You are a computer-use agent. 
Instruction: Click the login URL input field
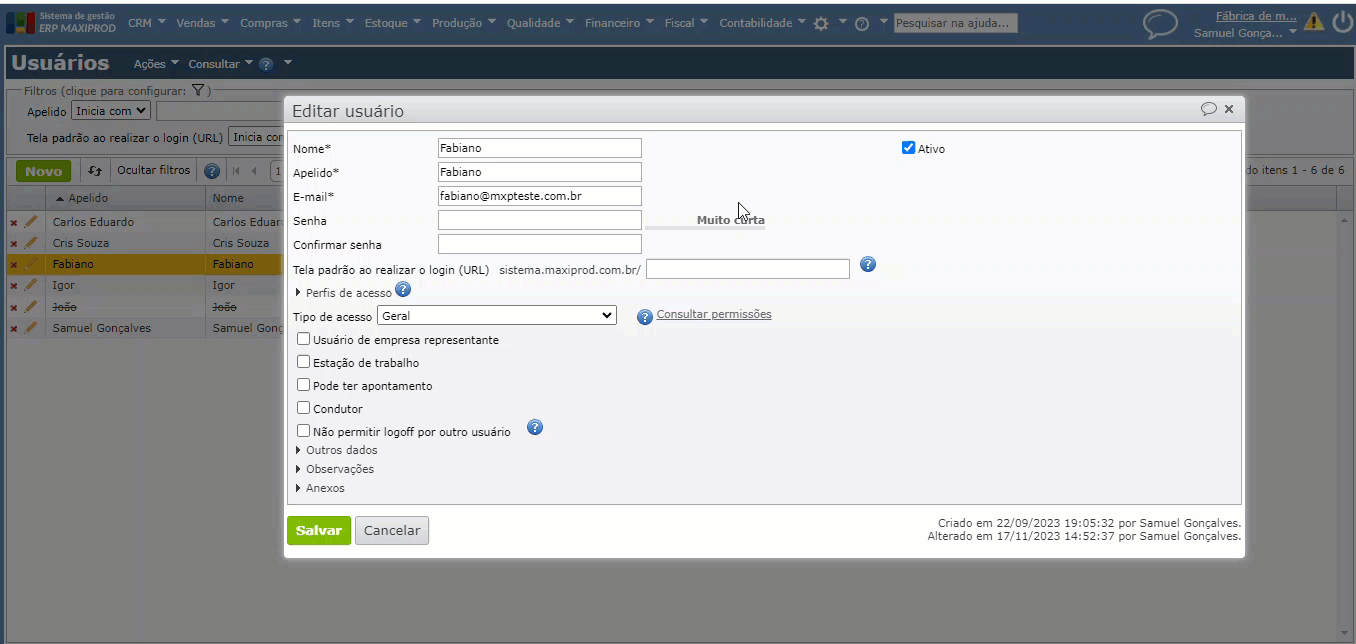click(748, 269)
